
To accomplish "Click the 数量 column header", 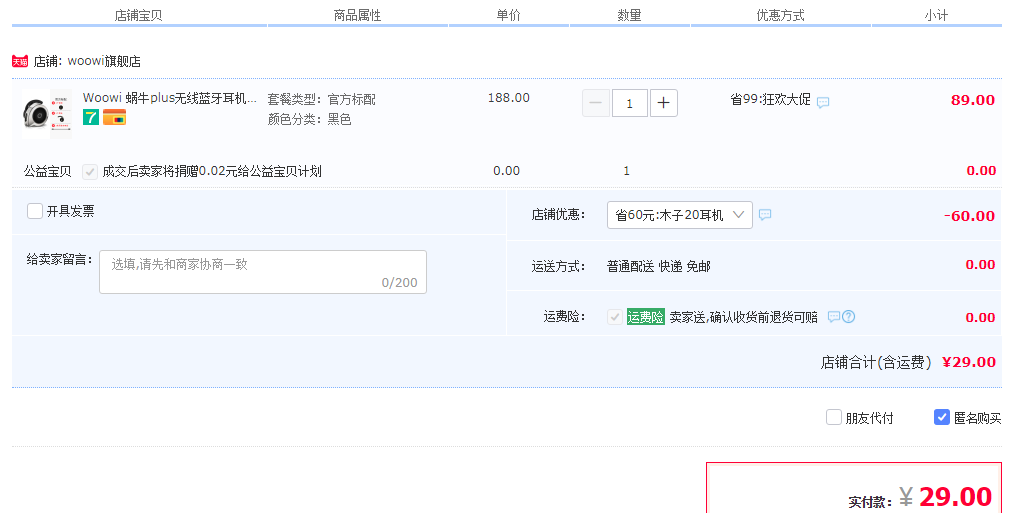I will (x=629, y=15).
